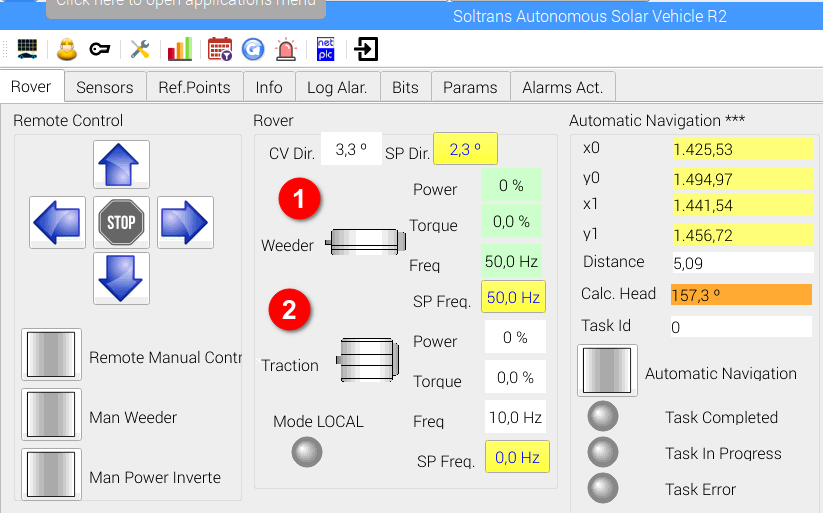Open the operator user icon
Image resolution: width=823 pixels, height=513 pixels.
point(67,49)
